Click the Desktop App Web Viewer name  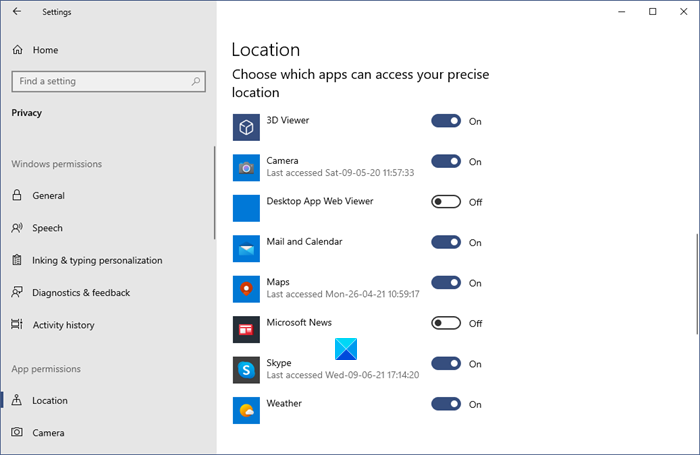[320, 201]
